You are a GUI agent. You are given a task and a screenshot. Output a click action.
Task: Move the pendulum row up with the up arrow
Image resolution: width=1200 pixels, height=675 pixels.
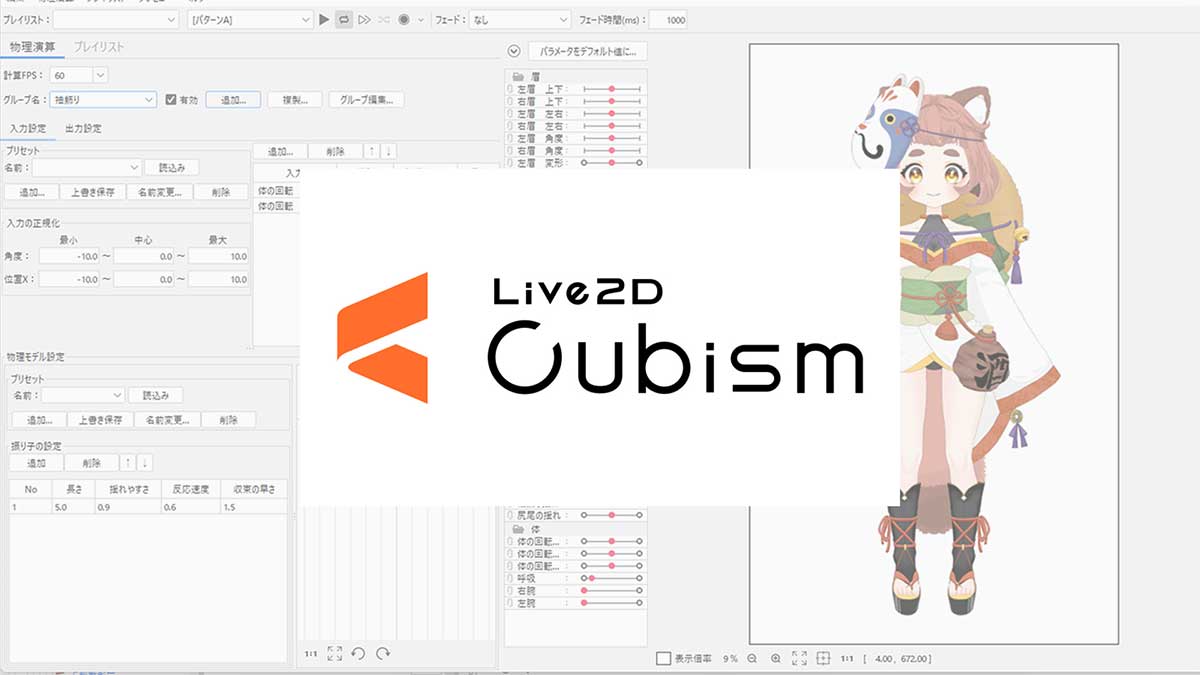click(x=127, y=463)
